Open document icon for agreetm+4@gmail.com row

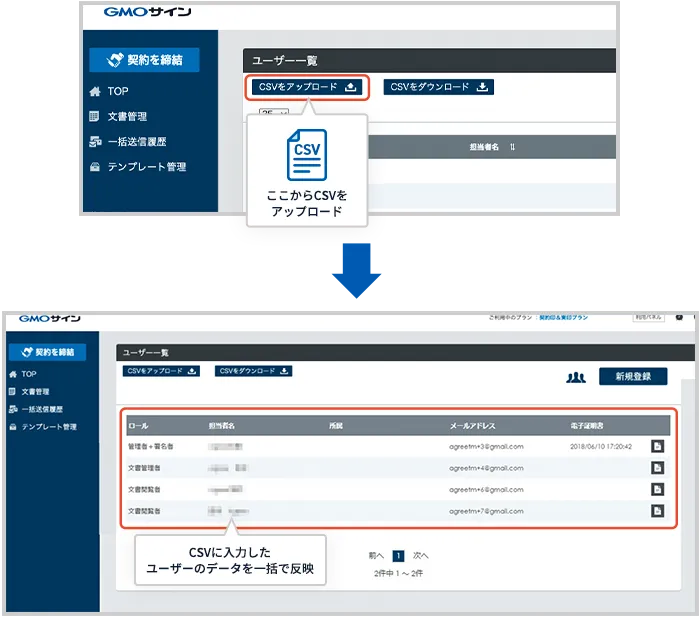657,468
